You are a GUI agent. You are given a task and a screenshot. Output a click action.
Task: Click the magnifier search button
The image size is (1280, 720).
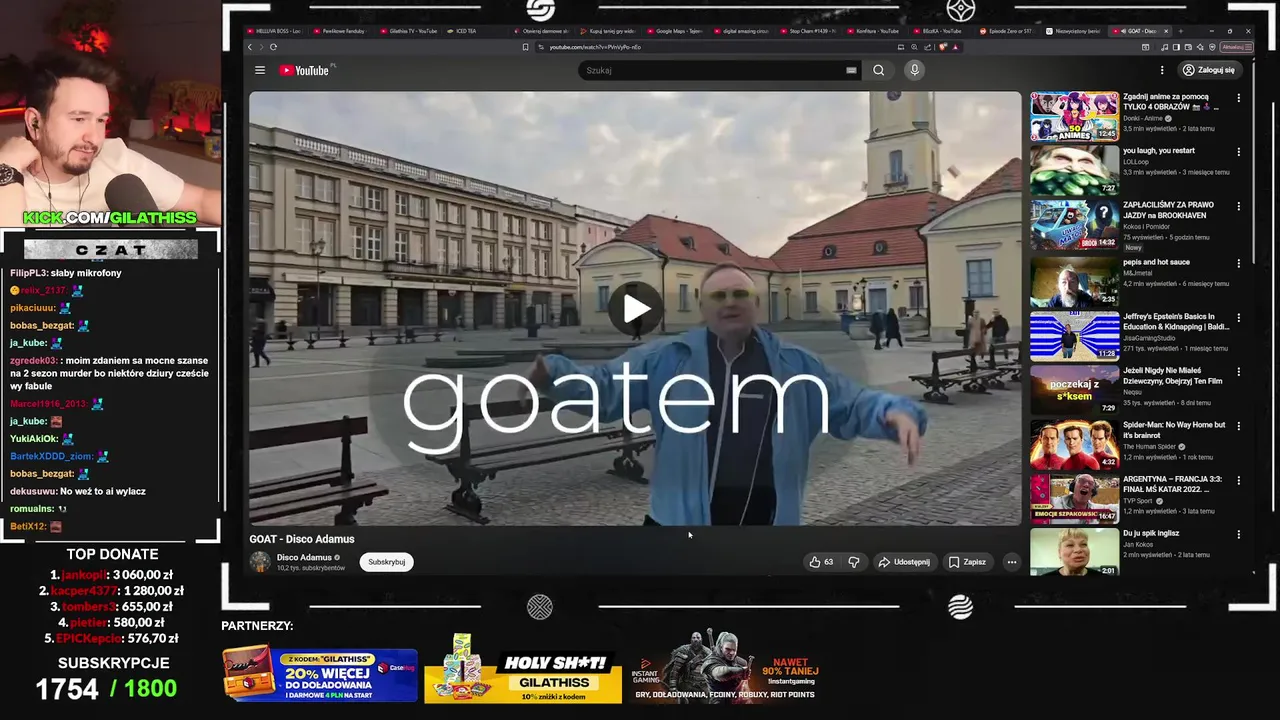(878, 70)
